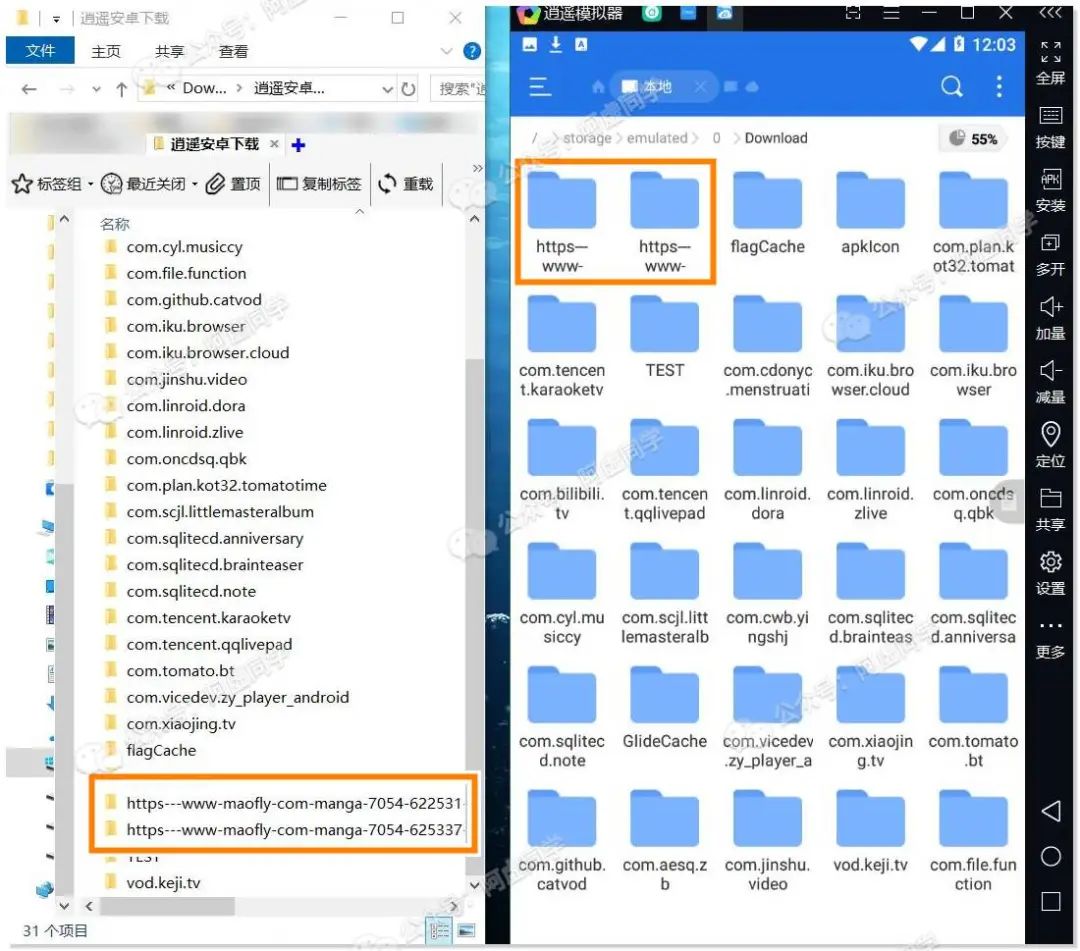Viewport: 1080px width, 951px height.
Task: Click the 复制标签 button
Action: click(319, 184)
